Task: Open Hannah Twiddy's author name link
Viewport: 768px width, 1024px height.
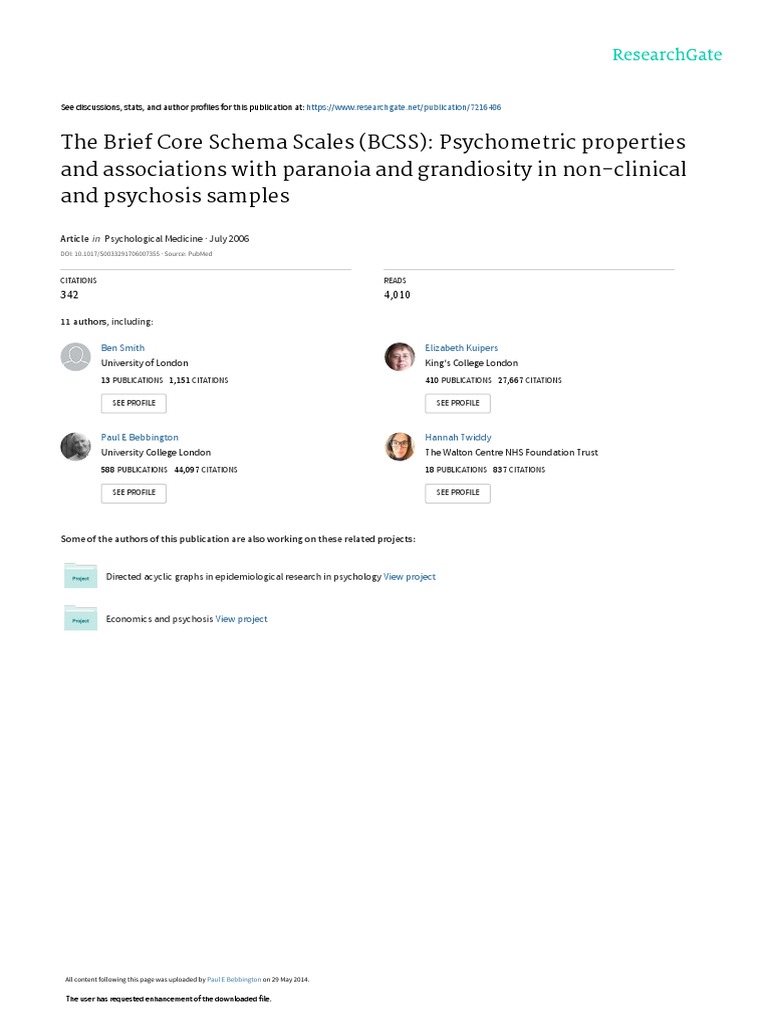Action: [458, 437]
